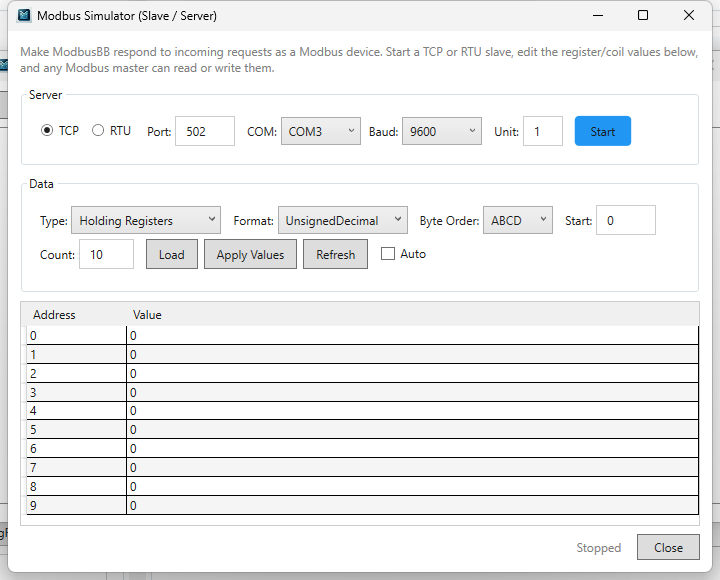Click address cell 5 in the table
720x580 pixels.
[76, 429]
